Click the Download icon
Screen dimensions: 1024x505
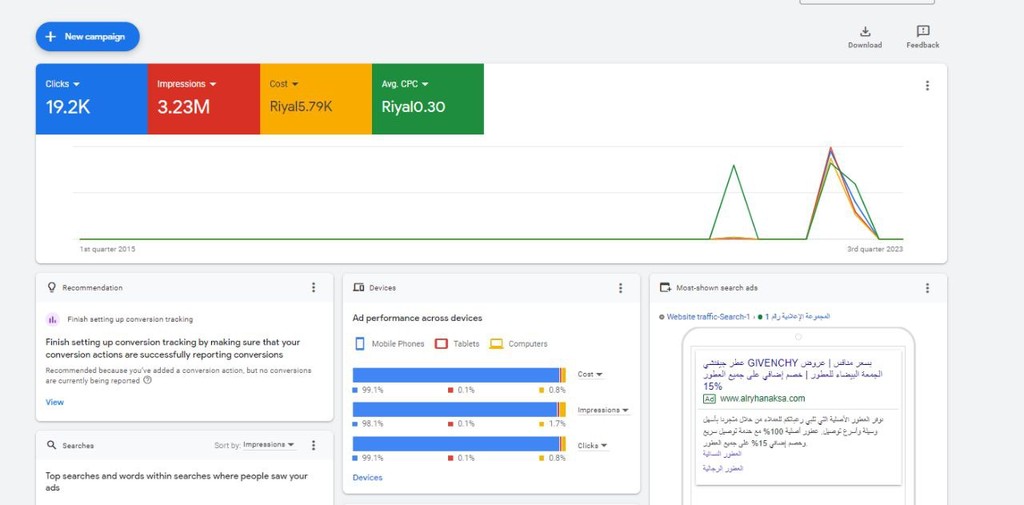pos(865,32)
